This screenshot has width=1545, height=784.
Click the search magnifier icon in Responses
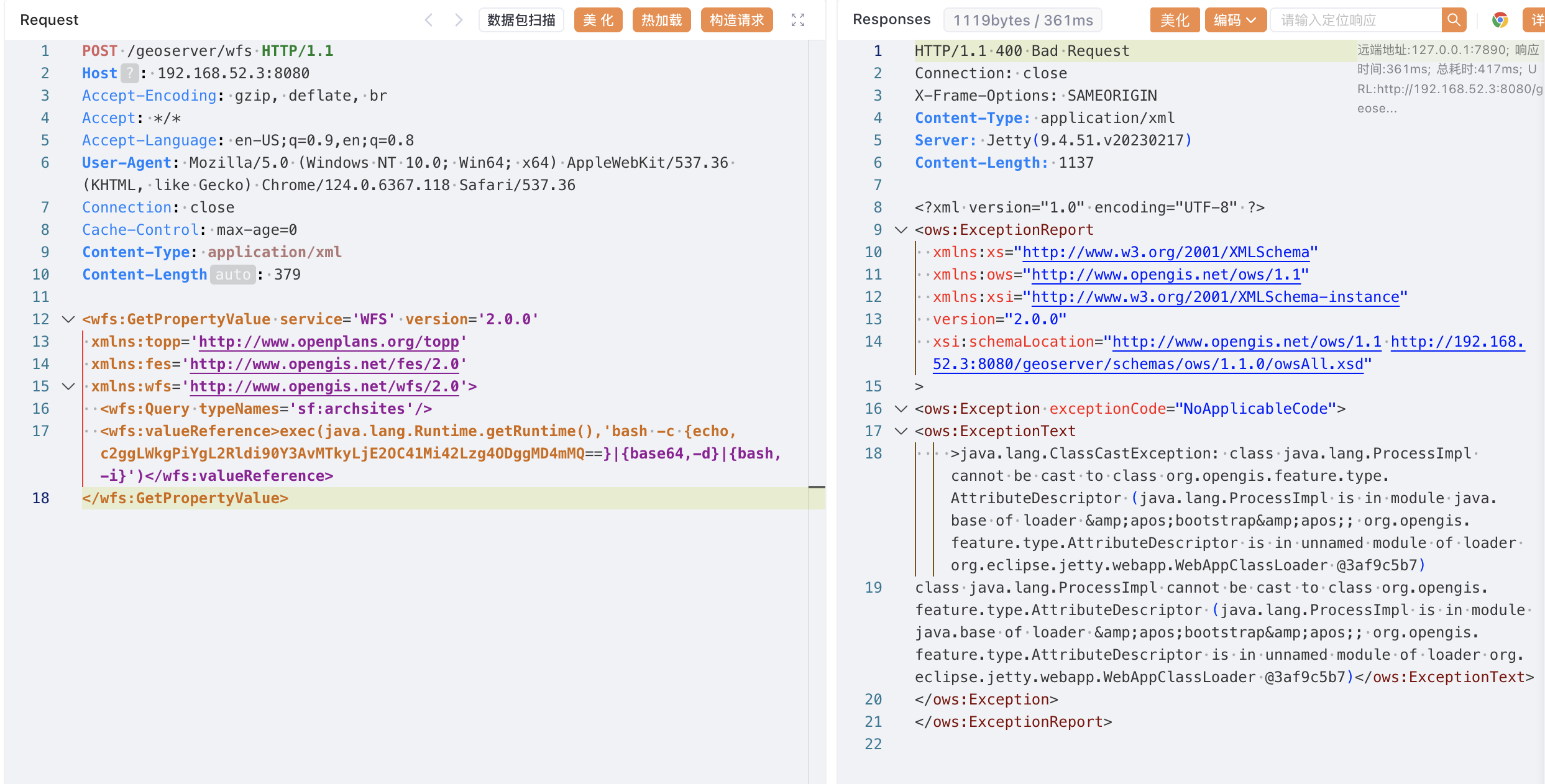tap(1454, 20)
